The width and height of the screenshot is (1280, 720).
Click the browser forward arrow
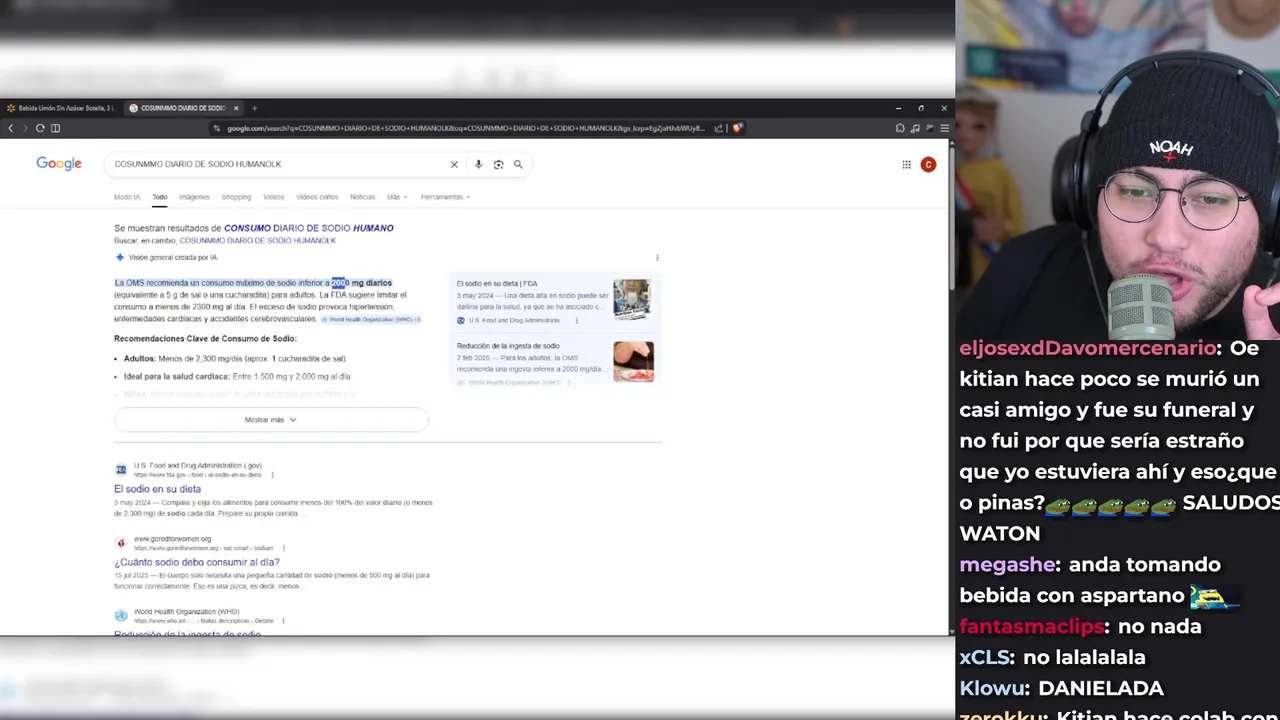click(25, 128)
